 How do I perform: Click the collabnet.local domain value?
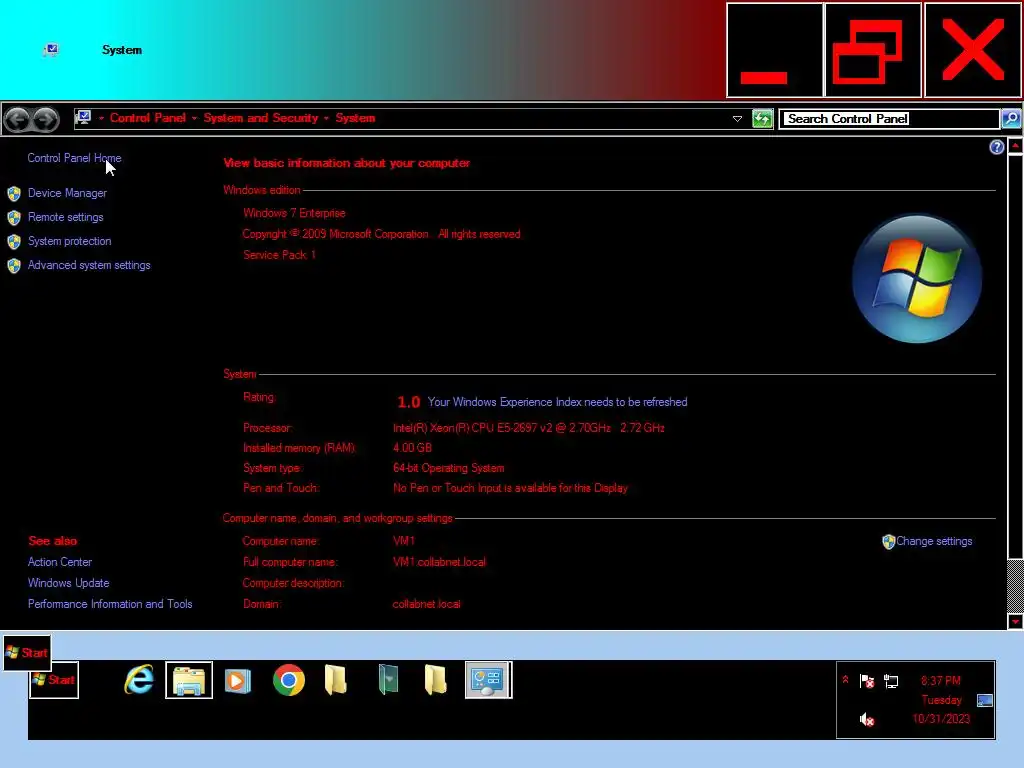click(426, 604)
